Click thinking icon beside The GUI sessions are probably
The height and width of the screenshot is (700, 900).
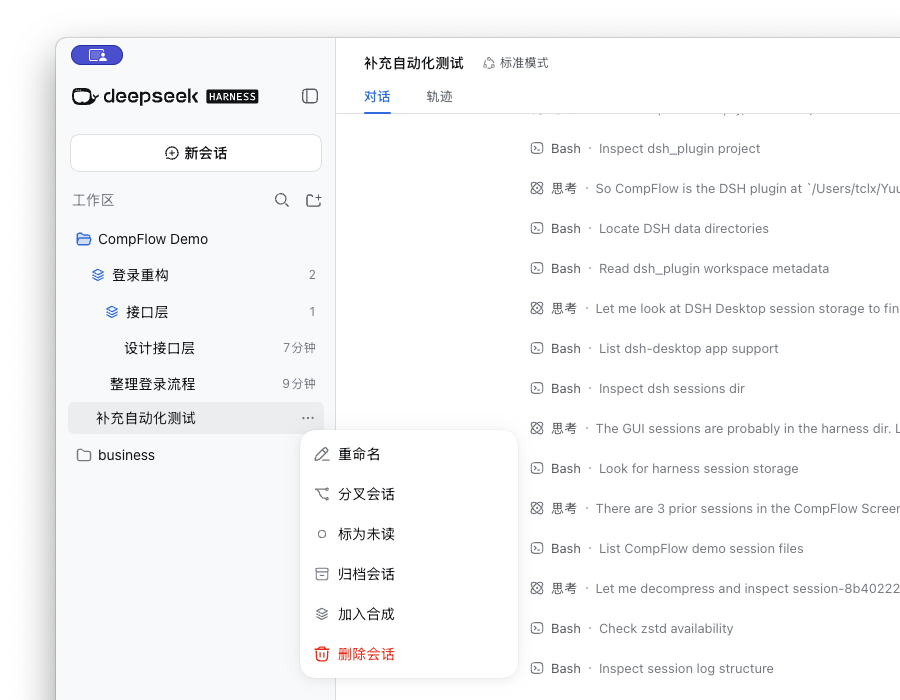coord(537,428)
